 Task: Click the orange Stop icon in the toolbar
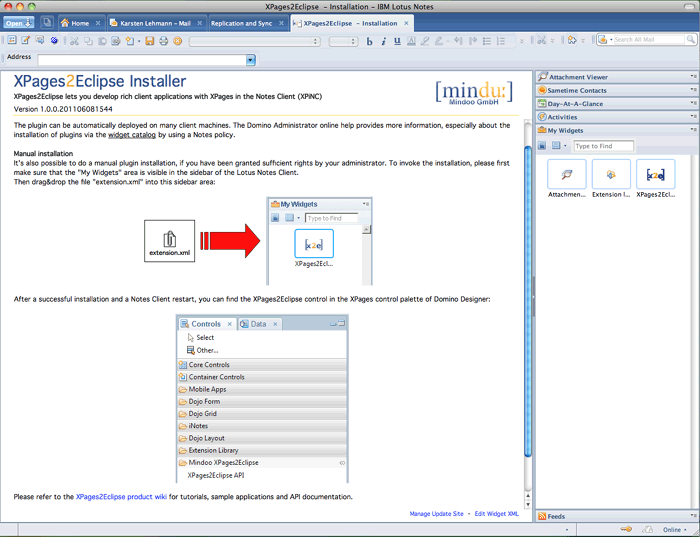click(178, 41)
